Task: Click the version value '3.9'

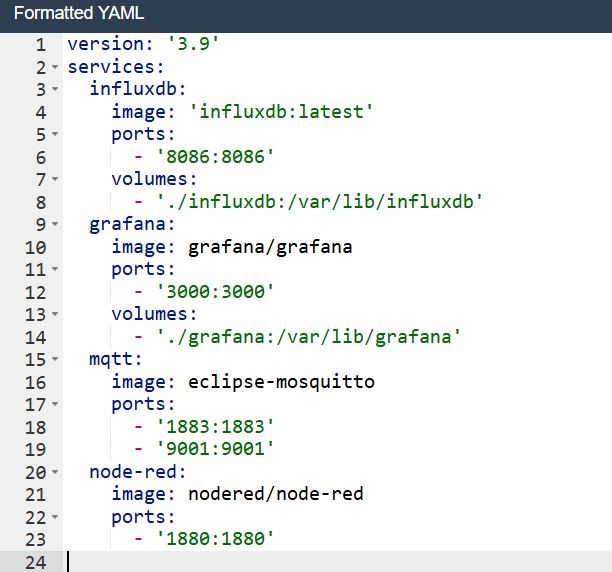Action: click(193, 44)
